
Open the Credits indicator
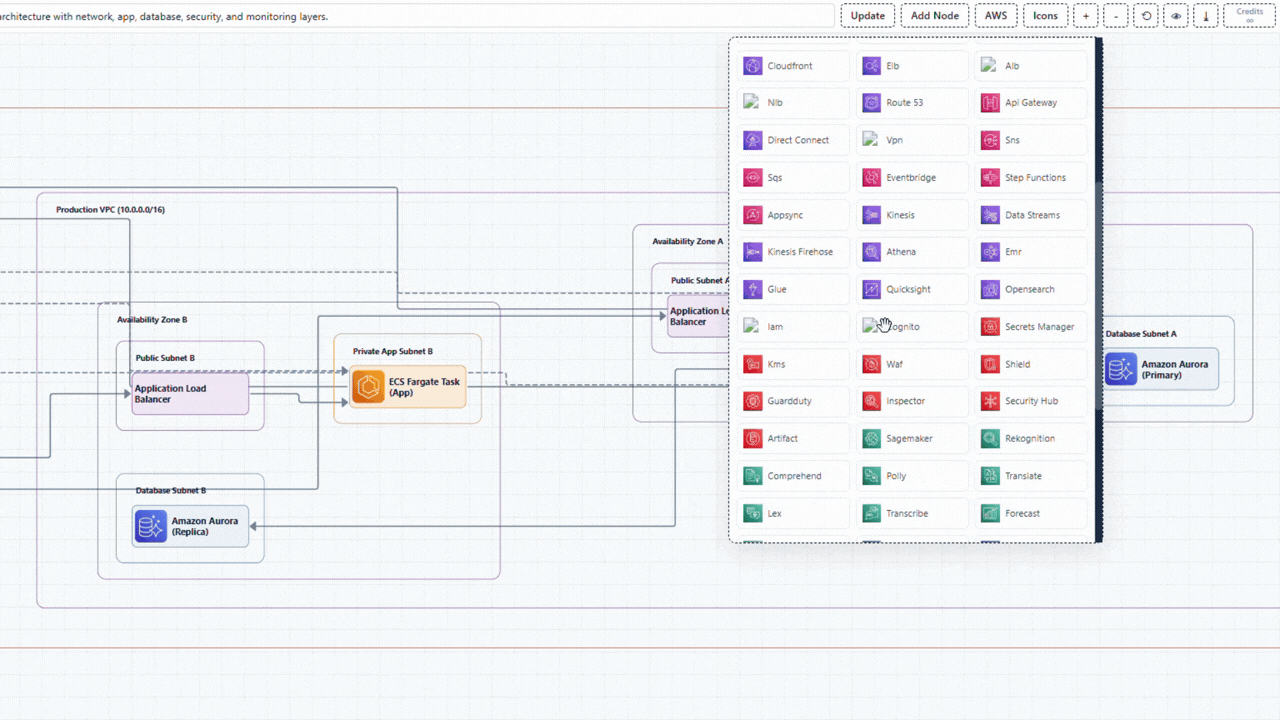1250,16
